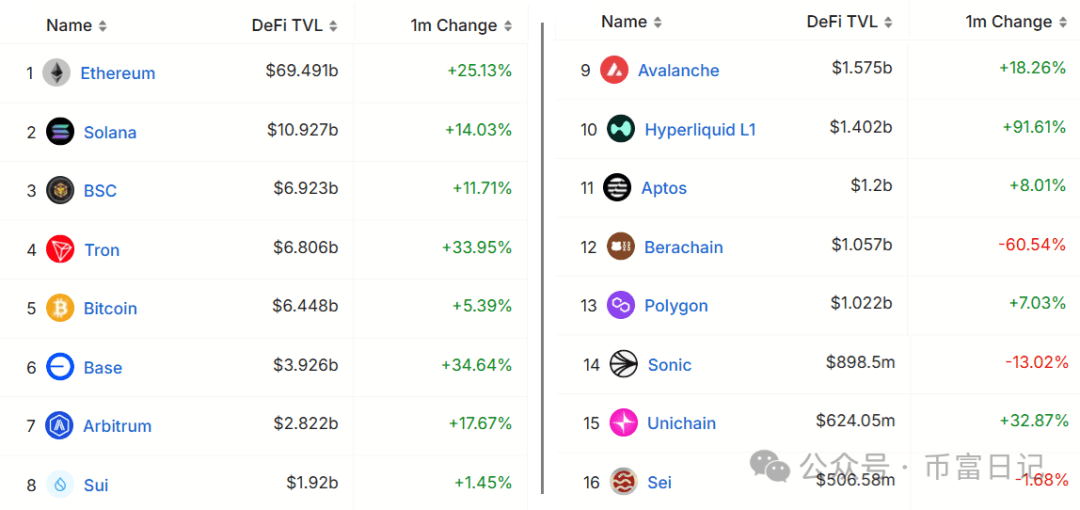Viewport: 1080px width, 510px height.
Task: Select the right table Name column header
Action: [622, 22]
